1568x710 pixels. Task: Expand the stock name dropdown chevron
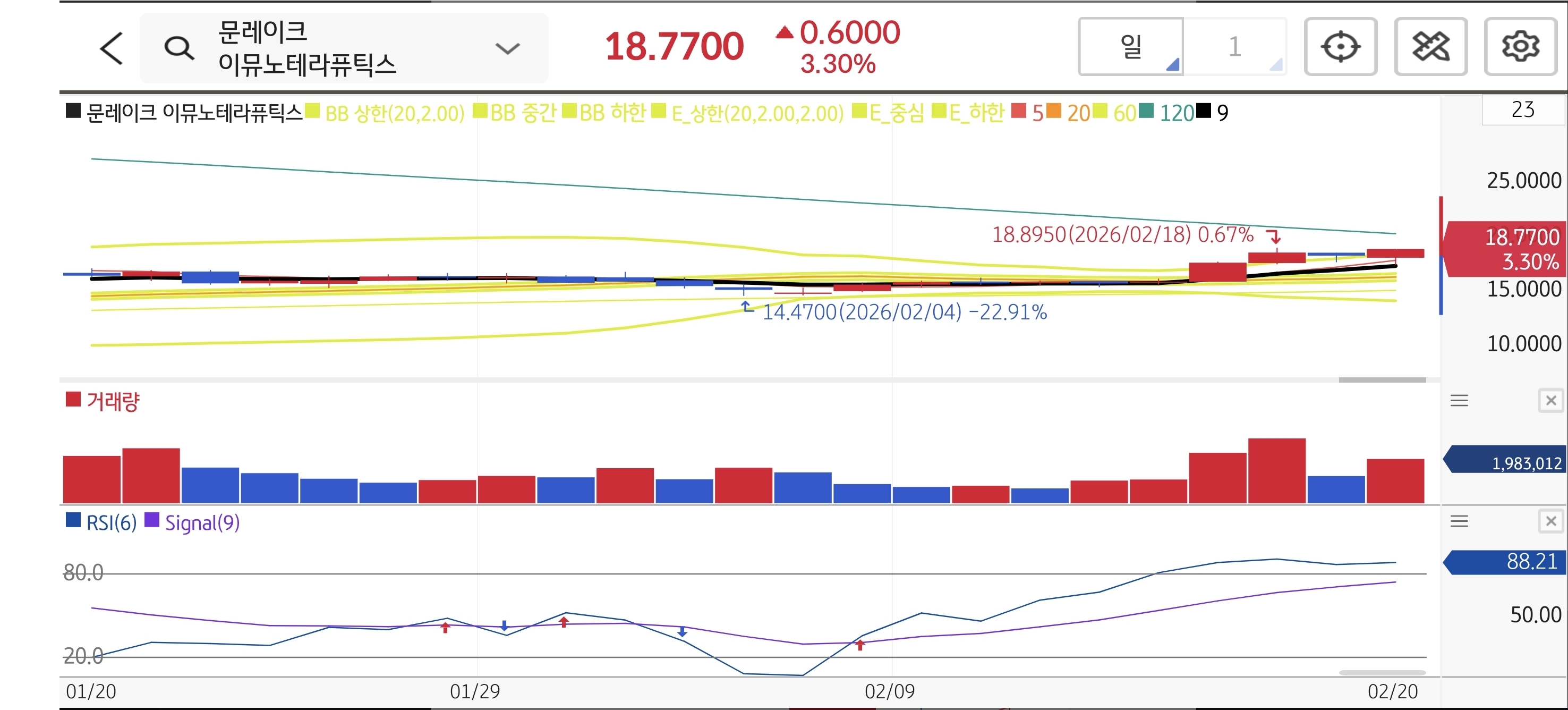tap(507, 48)
